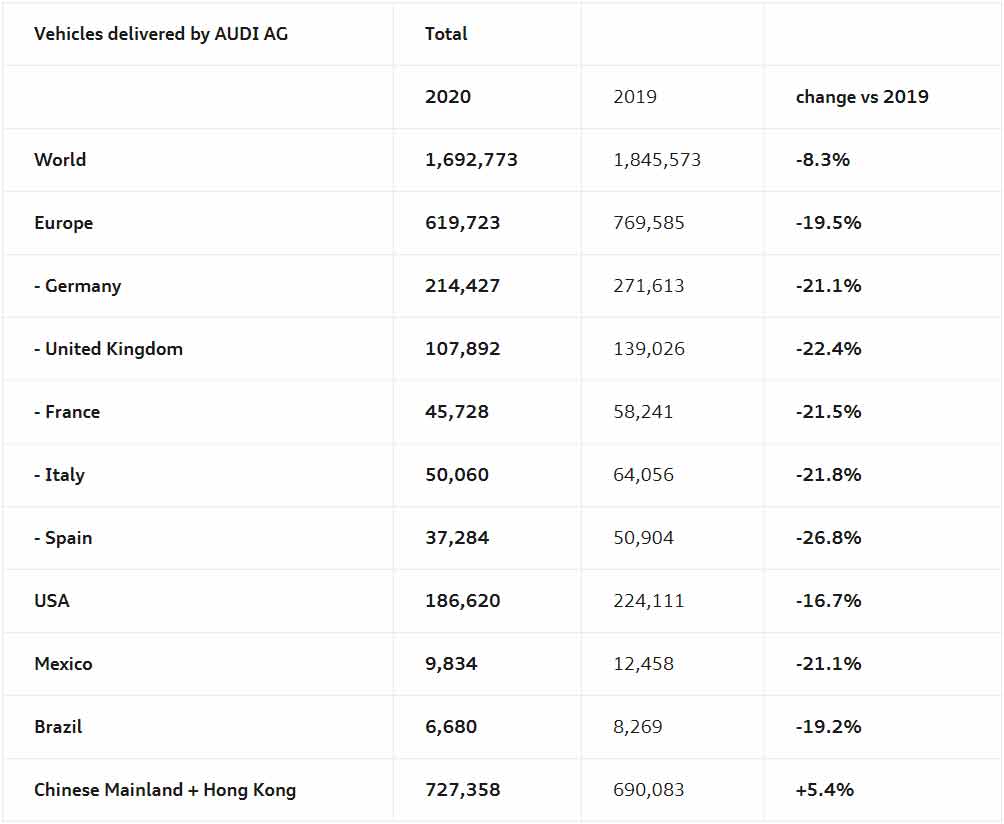Click the '- United Kingdom' row label
Screen dimensions: 1004x824
(x=108, y=349)
